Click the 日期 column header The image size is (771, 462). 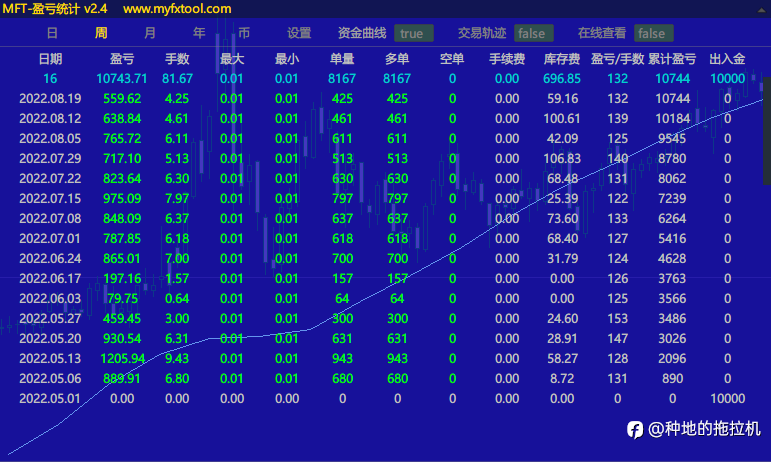point(50,59)
